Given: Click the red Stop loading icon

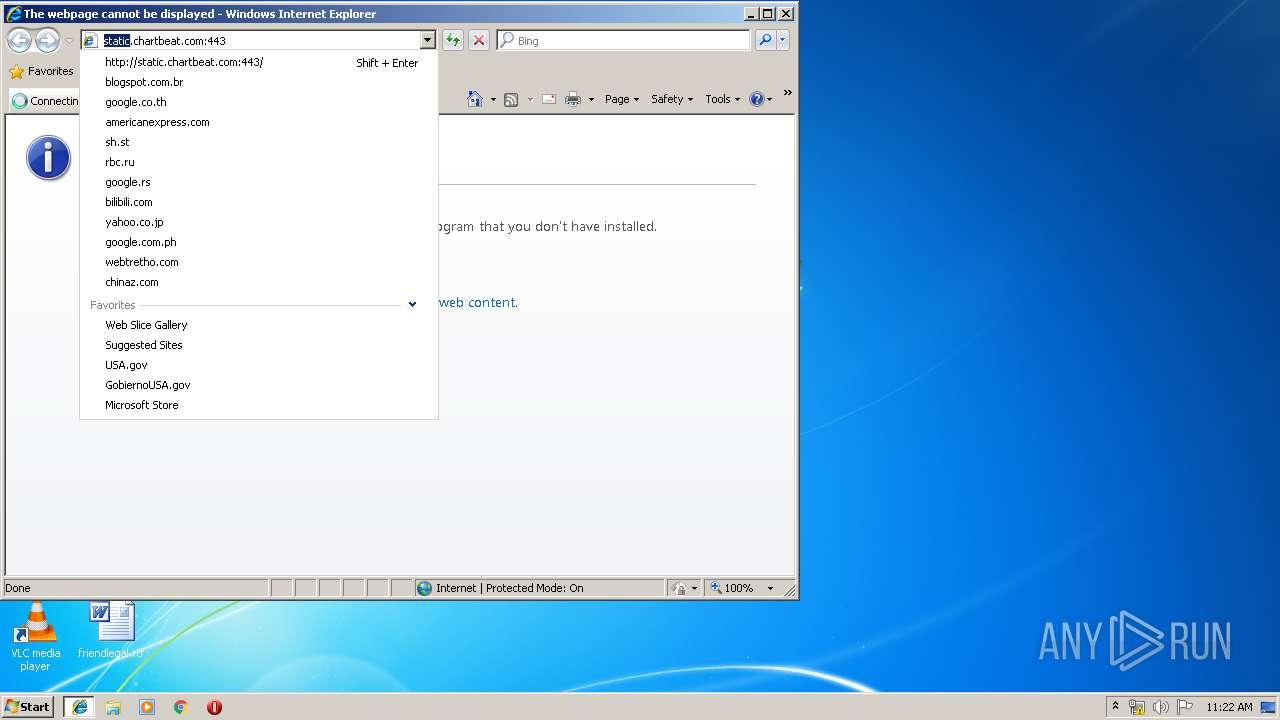Looking at the screenshot, I should tap(479, 40).
